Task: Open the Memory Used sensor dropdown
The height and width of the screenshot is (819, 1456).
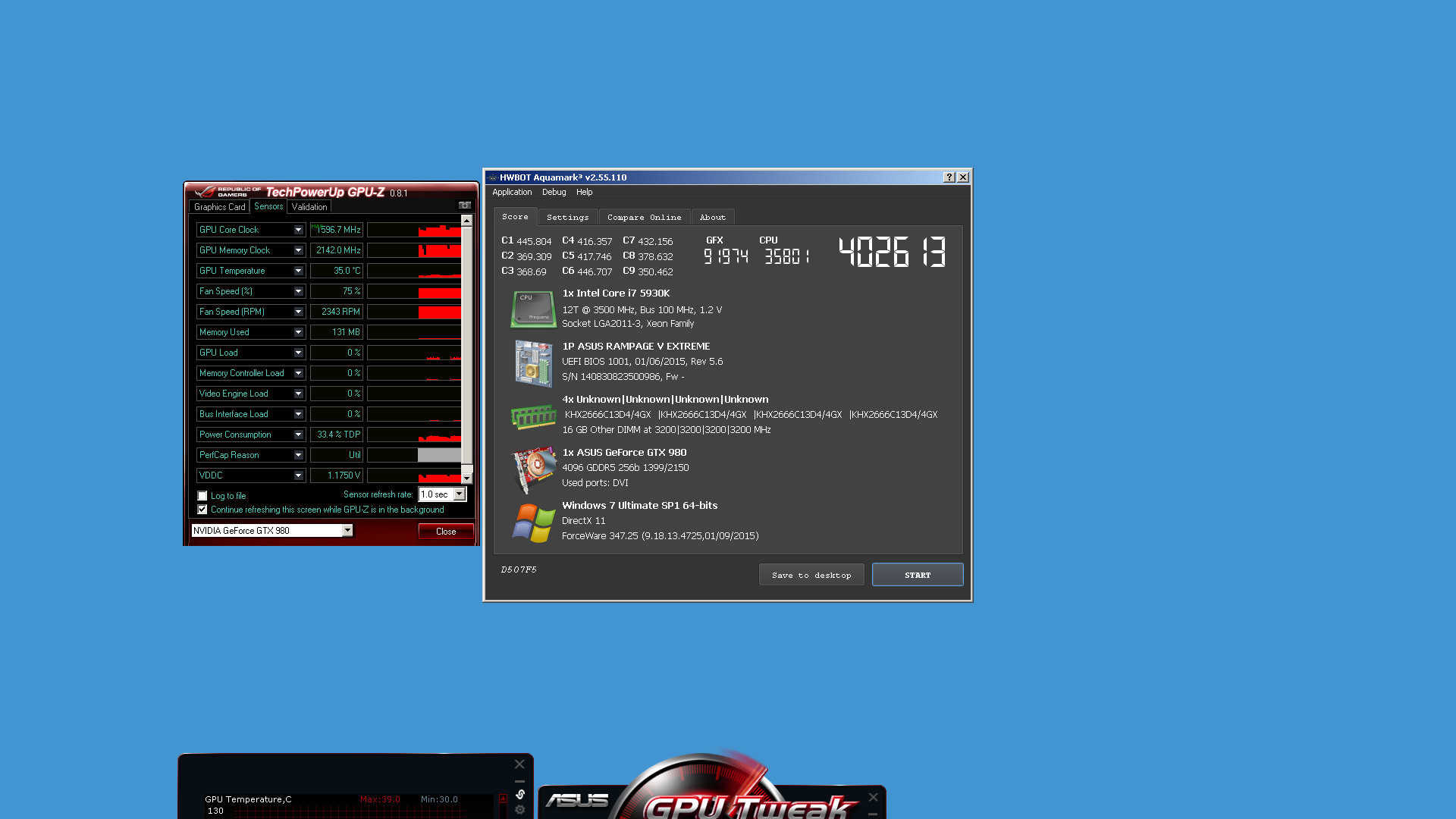Action: pos(298,332)
